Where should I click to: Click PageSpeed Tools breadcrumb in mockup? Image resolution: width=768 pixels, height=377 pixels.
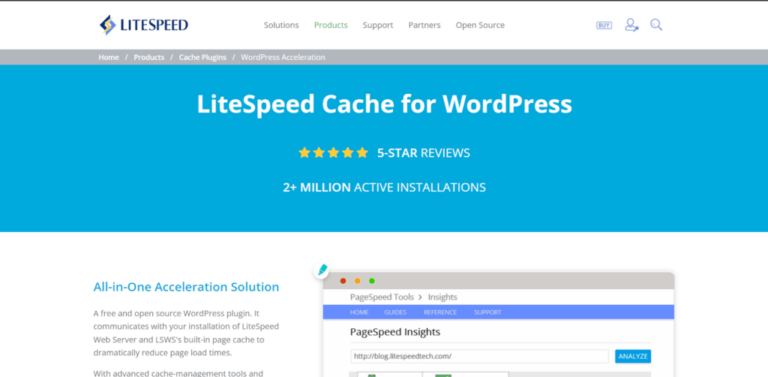coord(382,297)
